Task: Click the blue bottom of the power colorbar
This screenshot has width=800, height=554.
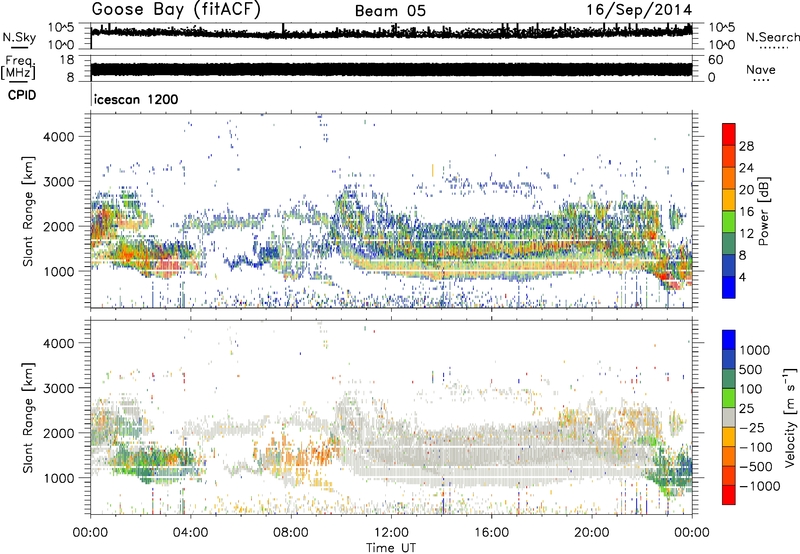Action: (729, 287)
